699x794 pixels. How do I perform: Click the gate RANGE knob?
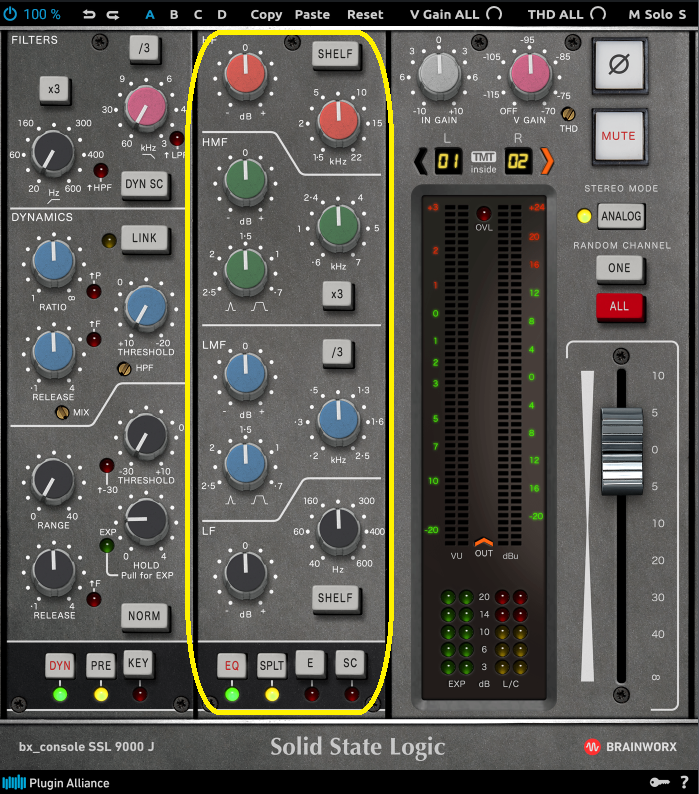click(x=53, y=482)
